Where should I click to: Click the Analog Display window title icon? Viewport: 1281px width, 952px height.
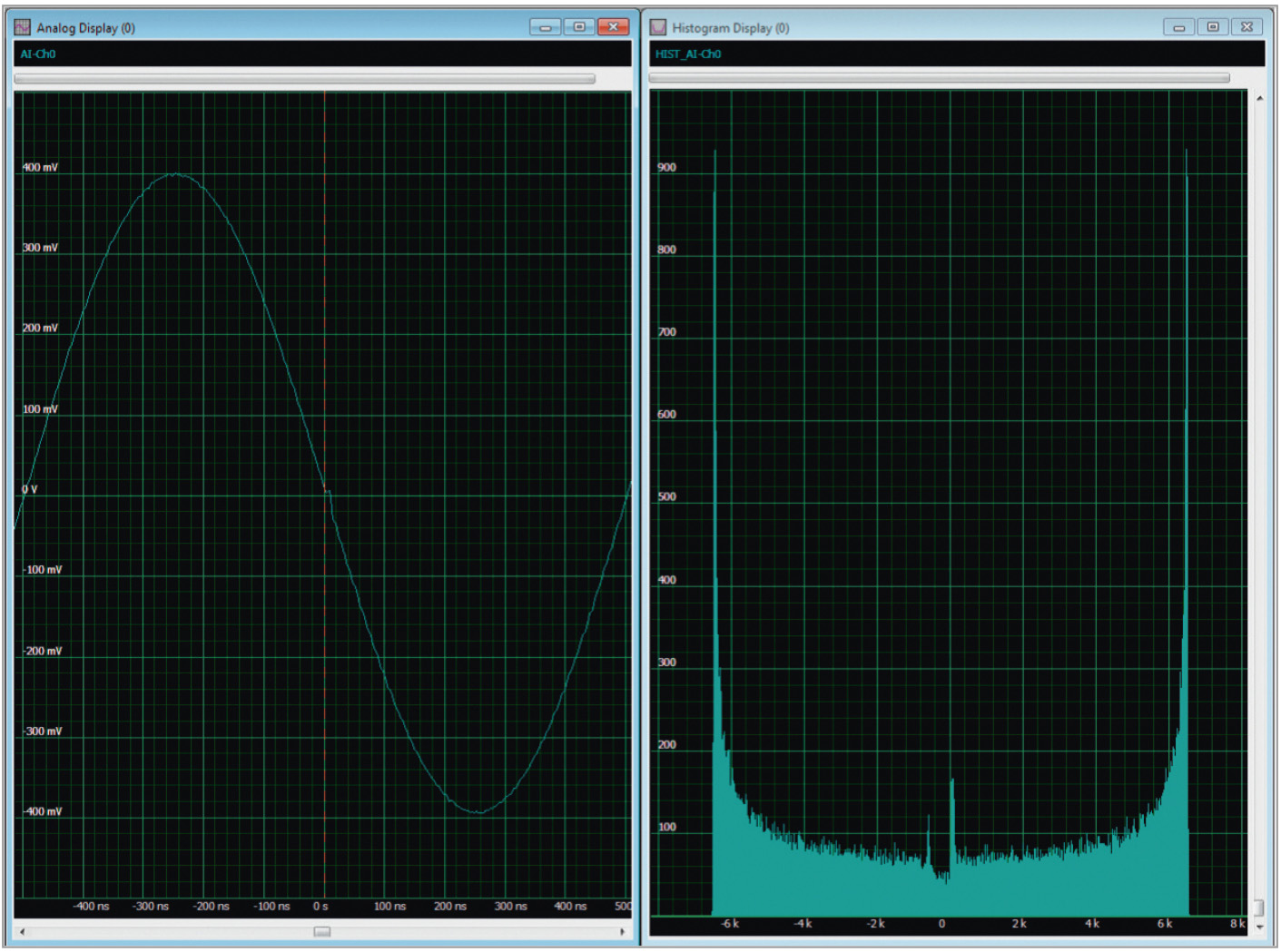[23, 27]
